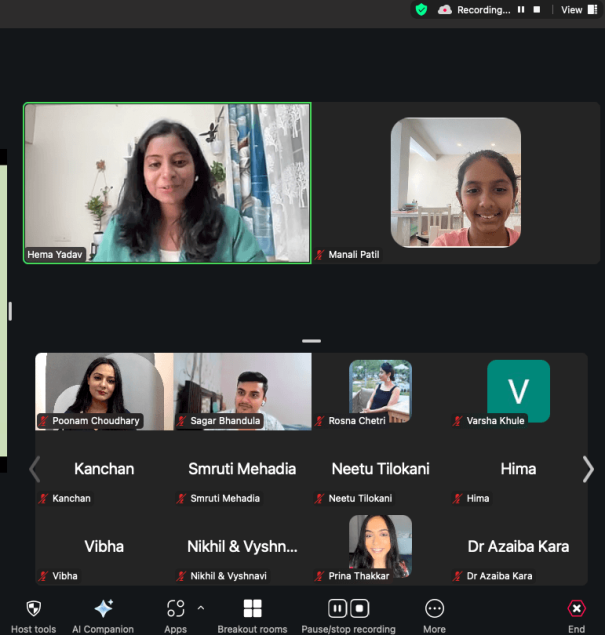Open the View layout menu

tap(579, 10)
